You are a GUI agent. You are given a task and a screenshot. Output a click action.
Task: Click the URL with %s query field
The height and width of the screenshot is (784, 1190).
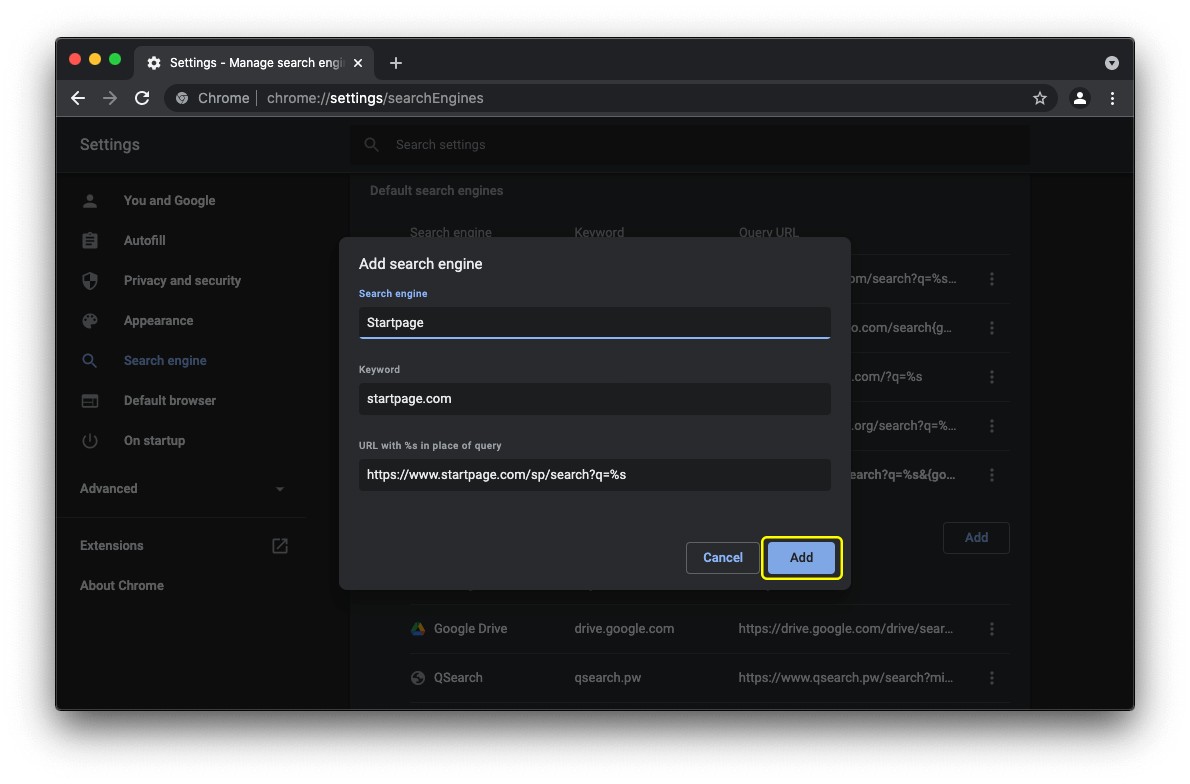[594, 474]
